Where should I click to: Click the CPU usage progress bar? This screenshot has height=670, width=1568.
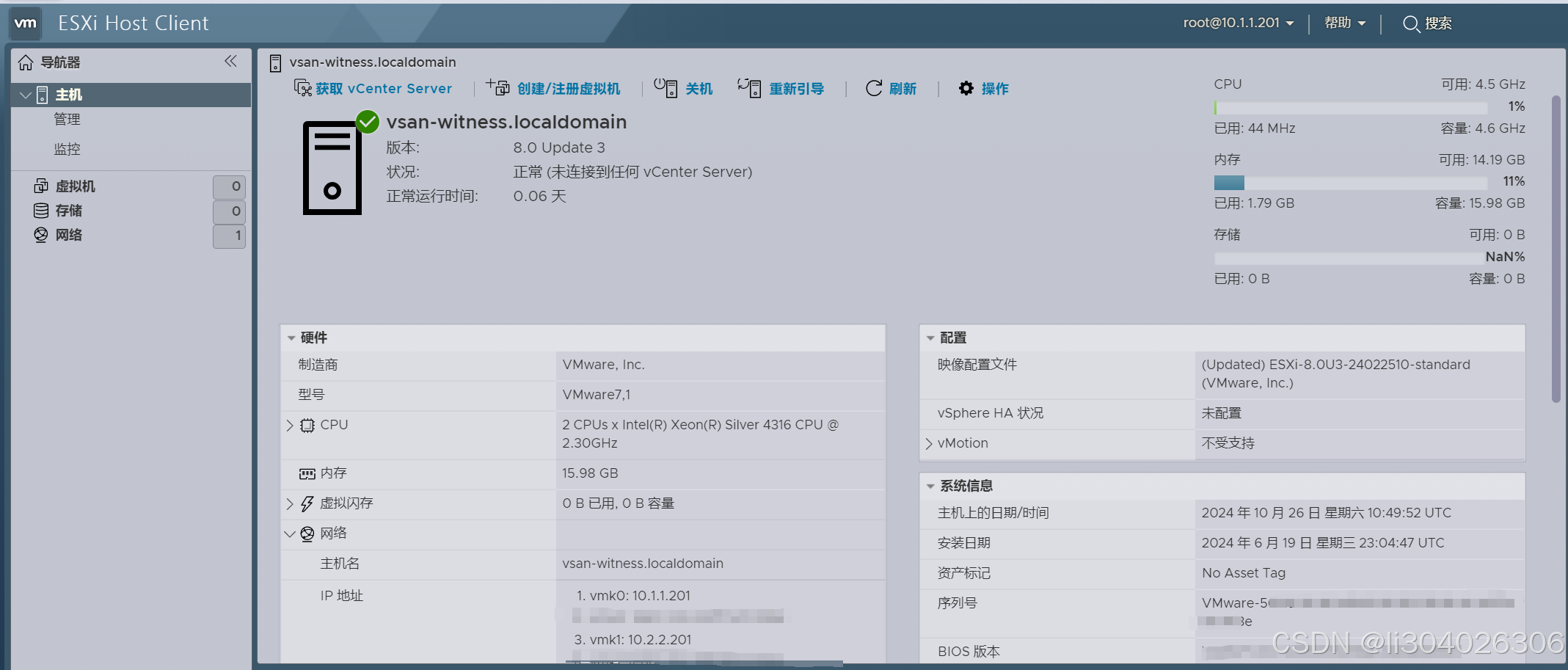coord(1351,108)
